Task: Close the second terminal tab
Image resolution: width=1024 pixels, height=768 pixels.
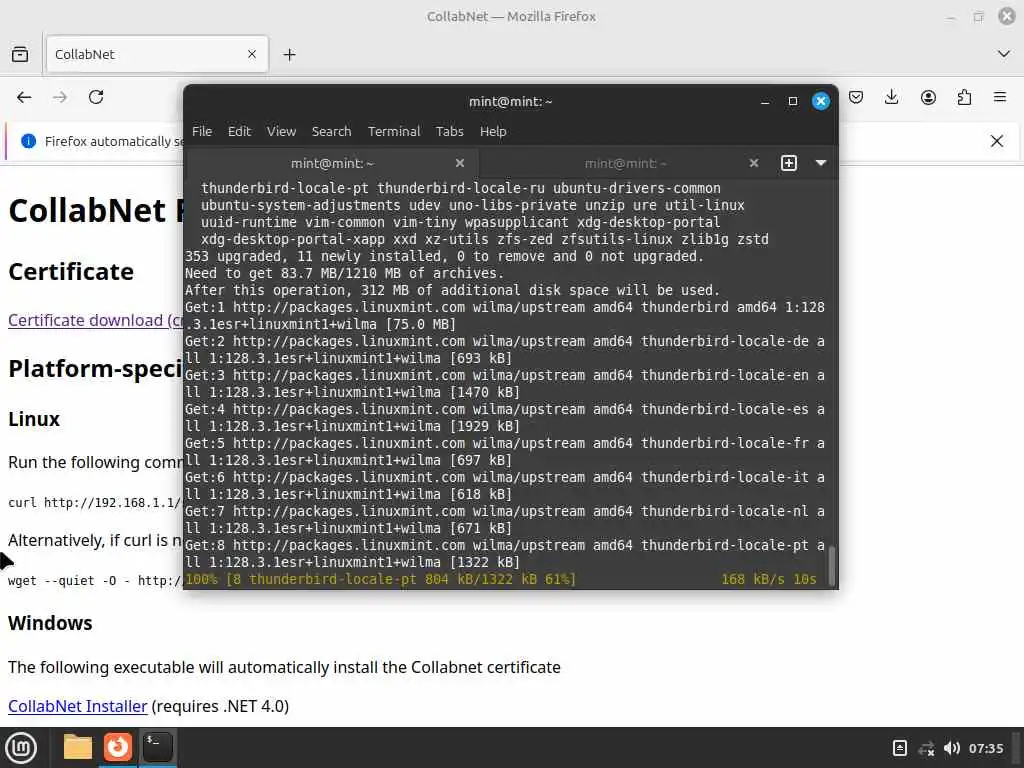Action: click(x=754, y=163)
